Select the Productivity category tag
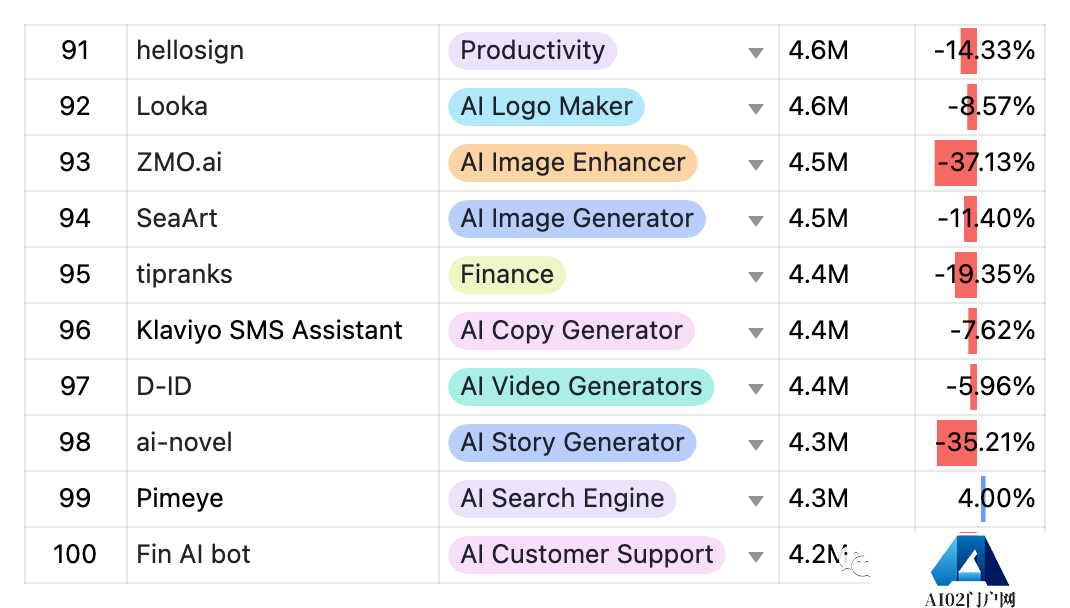Image resolution: width=1070 pixels, height=608 pixels. (532, 51)
